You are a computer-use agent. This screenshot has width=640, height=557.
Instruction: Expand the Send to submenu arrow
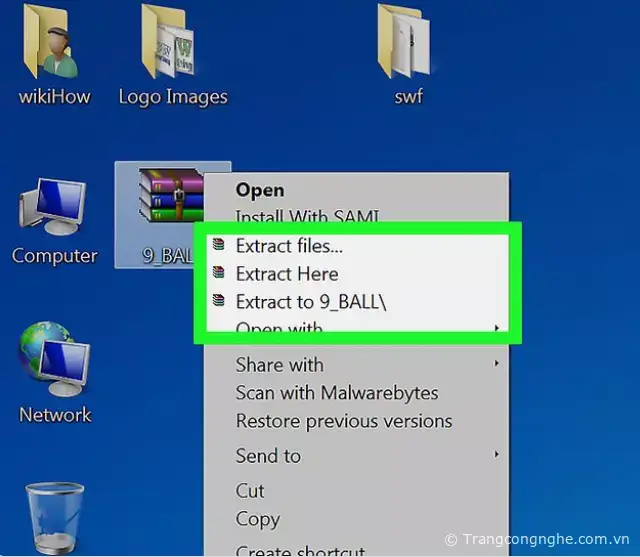coord(497,455)
